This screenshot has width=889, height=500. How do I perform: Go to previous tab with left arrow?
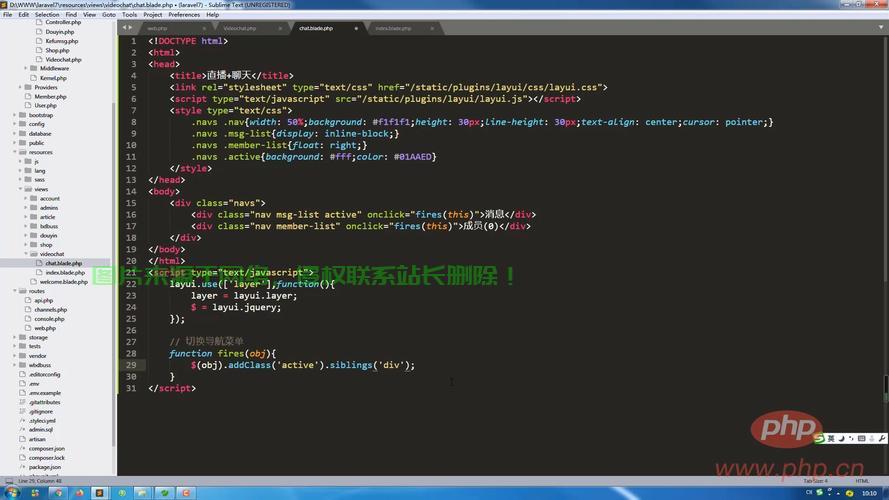click(124, 27)
